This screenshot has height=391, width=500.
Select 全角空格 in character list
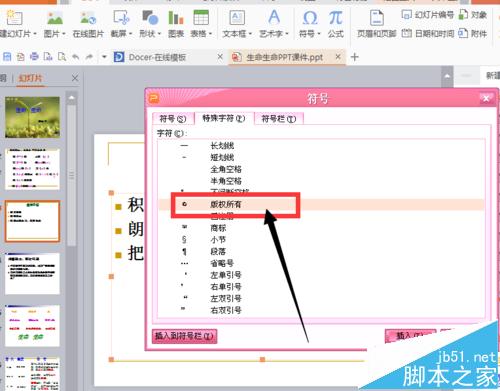[321, 169]
